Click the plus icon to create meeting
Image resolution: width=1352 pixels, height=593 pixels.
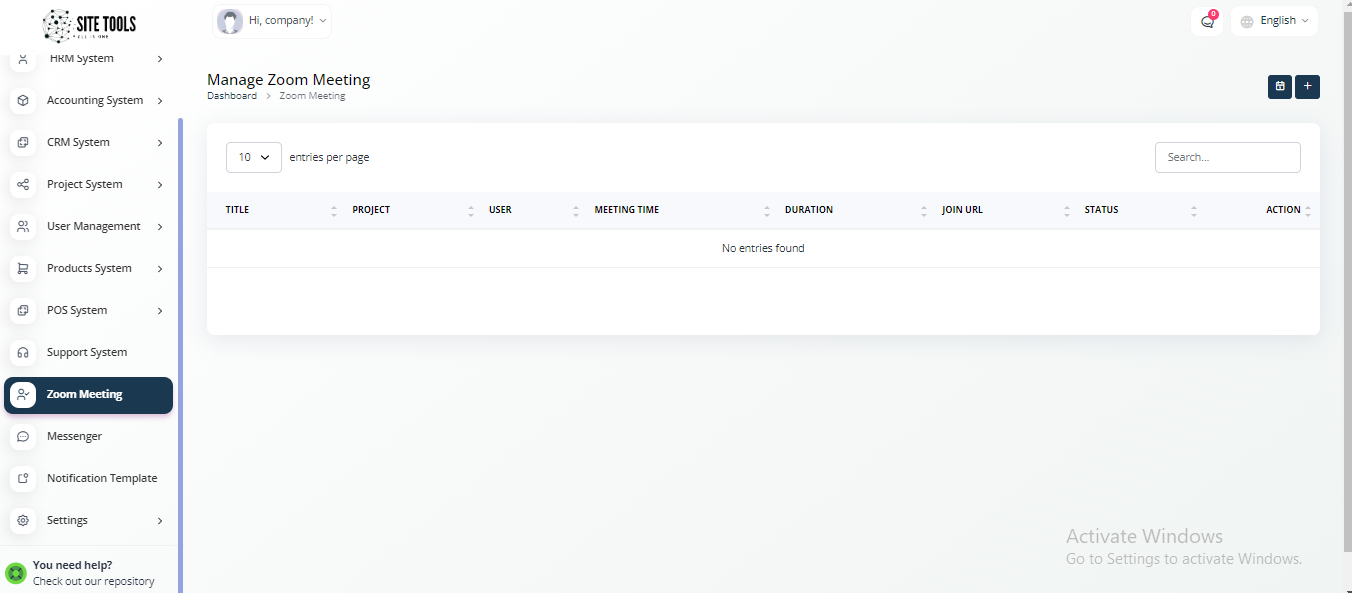click(1307, 87)
